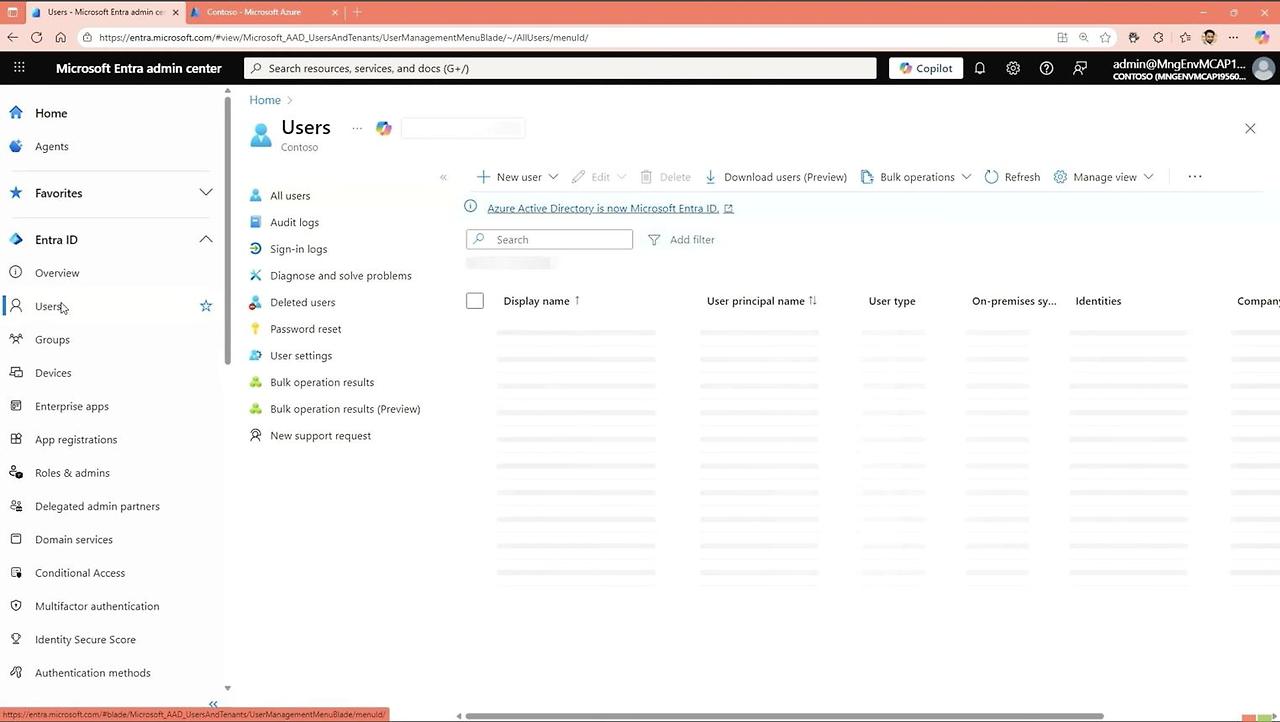Go back with the browser back arrow
Image resolution: width=1280 pixels, height=722 pixels.
[x=12, y=38]
